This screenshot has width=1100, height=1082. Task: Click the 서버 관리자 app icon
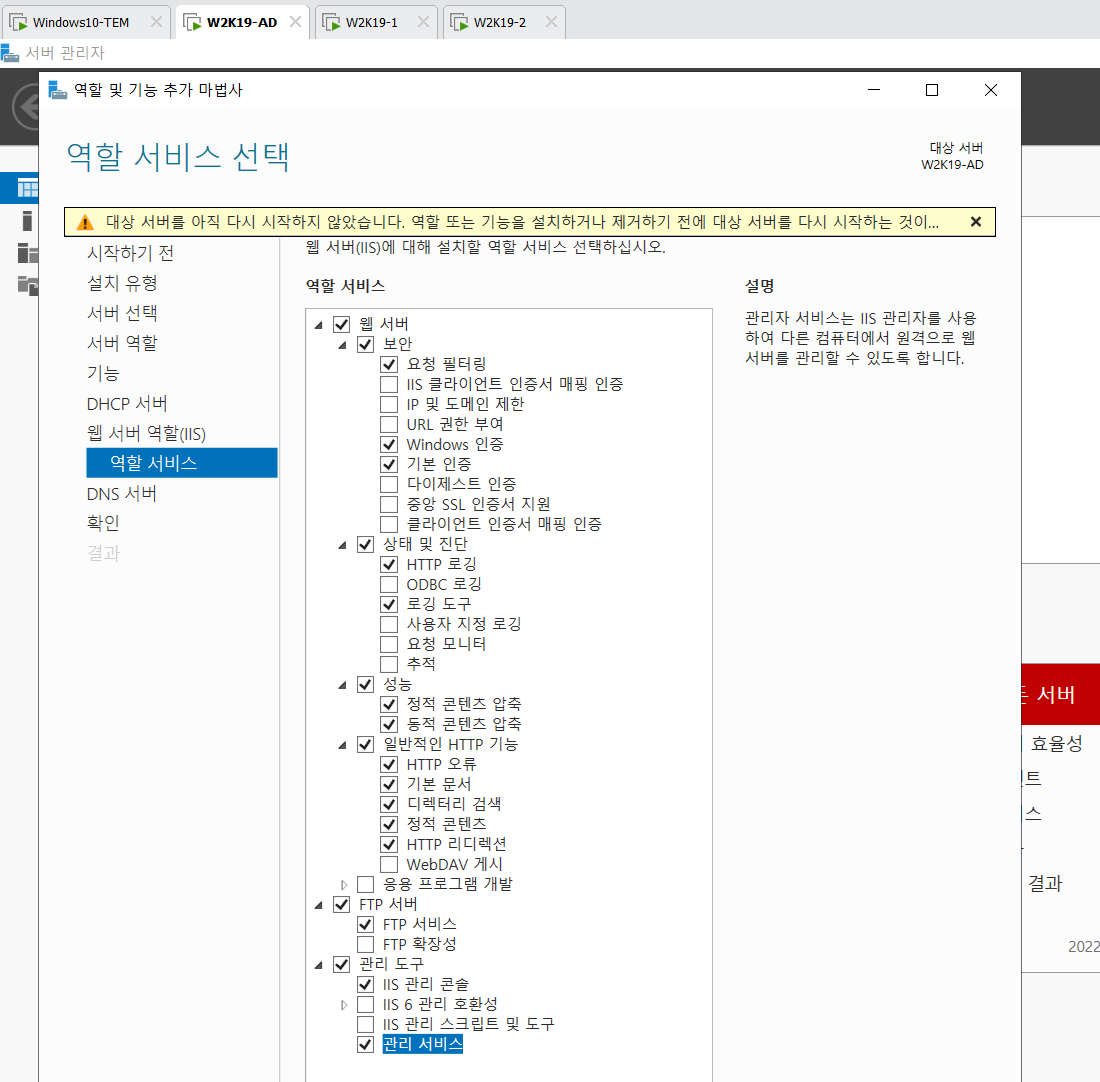[10, 53]
